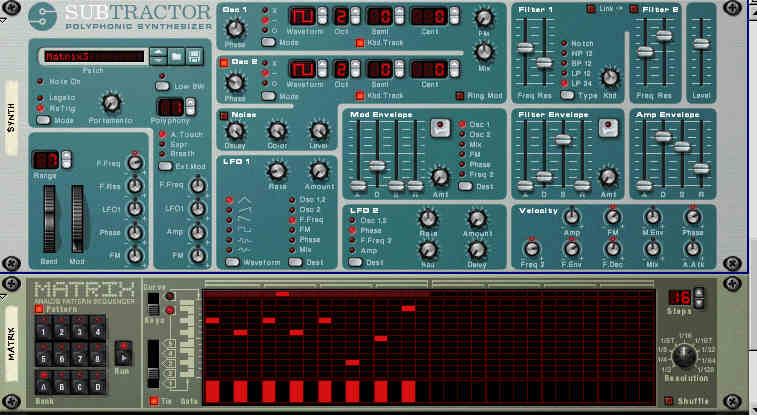Collapse the Subtractor device with fold triangle

[x=3, y=21]
